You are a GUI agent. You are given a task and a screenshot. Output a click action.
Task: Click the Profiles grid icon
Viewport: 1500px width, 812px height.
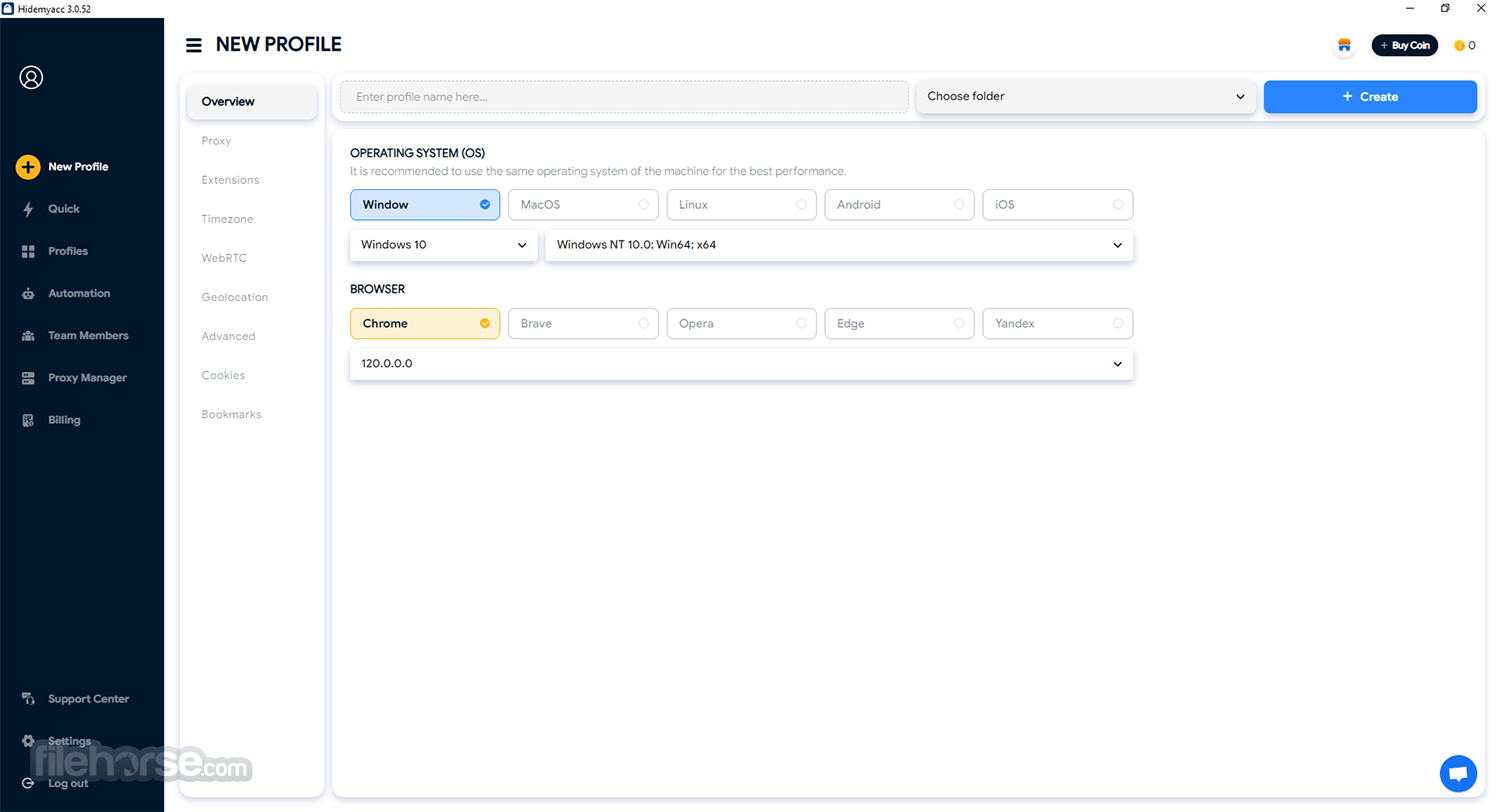tap(28, 251)
